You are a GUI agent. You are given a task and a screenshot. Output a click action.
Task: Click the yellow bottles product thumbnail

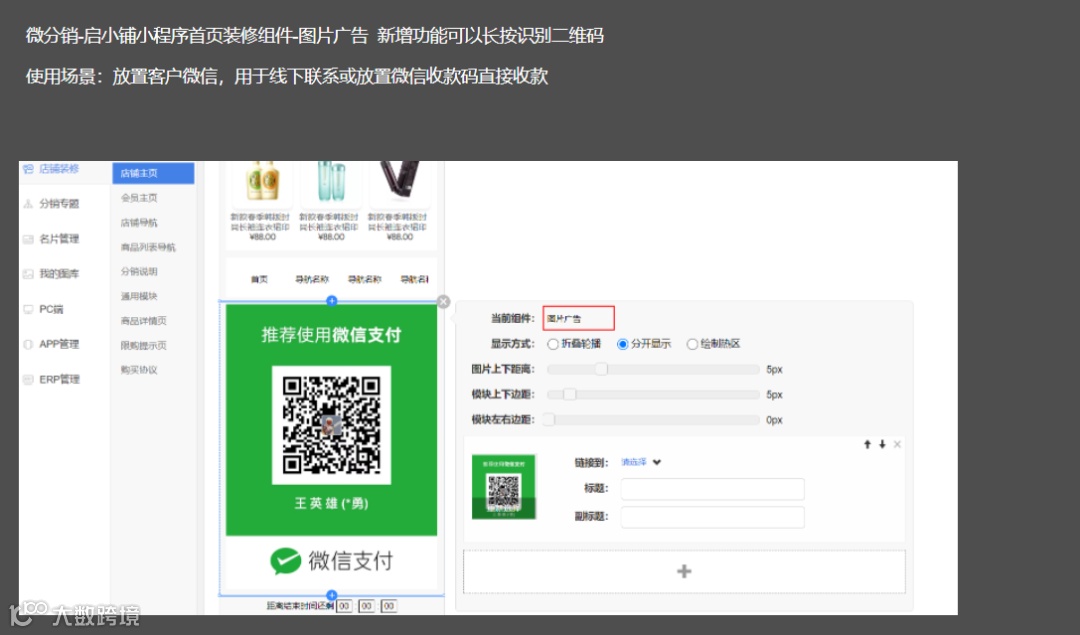click(262, 181)
